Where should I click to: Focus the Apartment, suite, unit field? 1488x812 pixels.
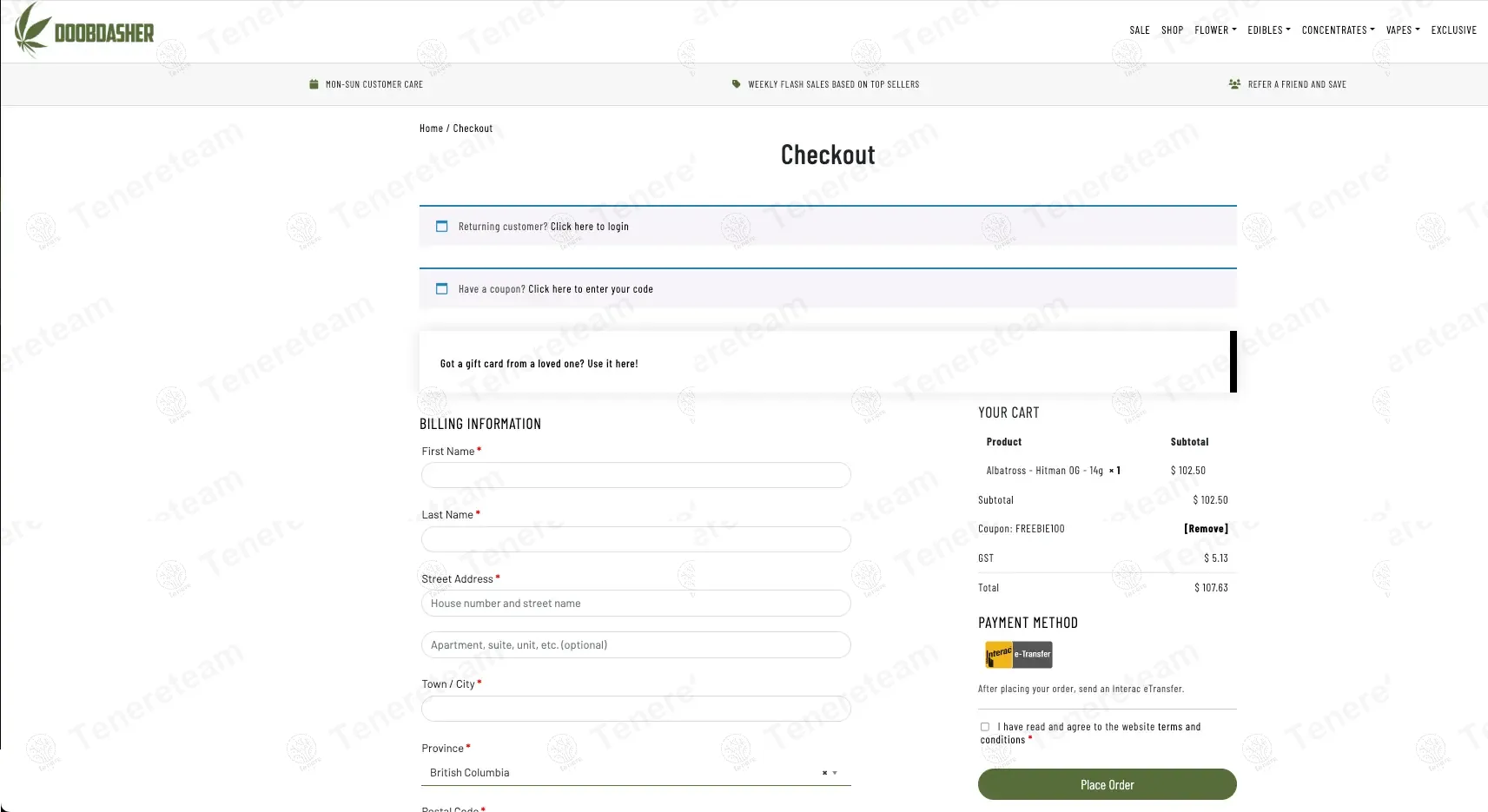point(636,645)
